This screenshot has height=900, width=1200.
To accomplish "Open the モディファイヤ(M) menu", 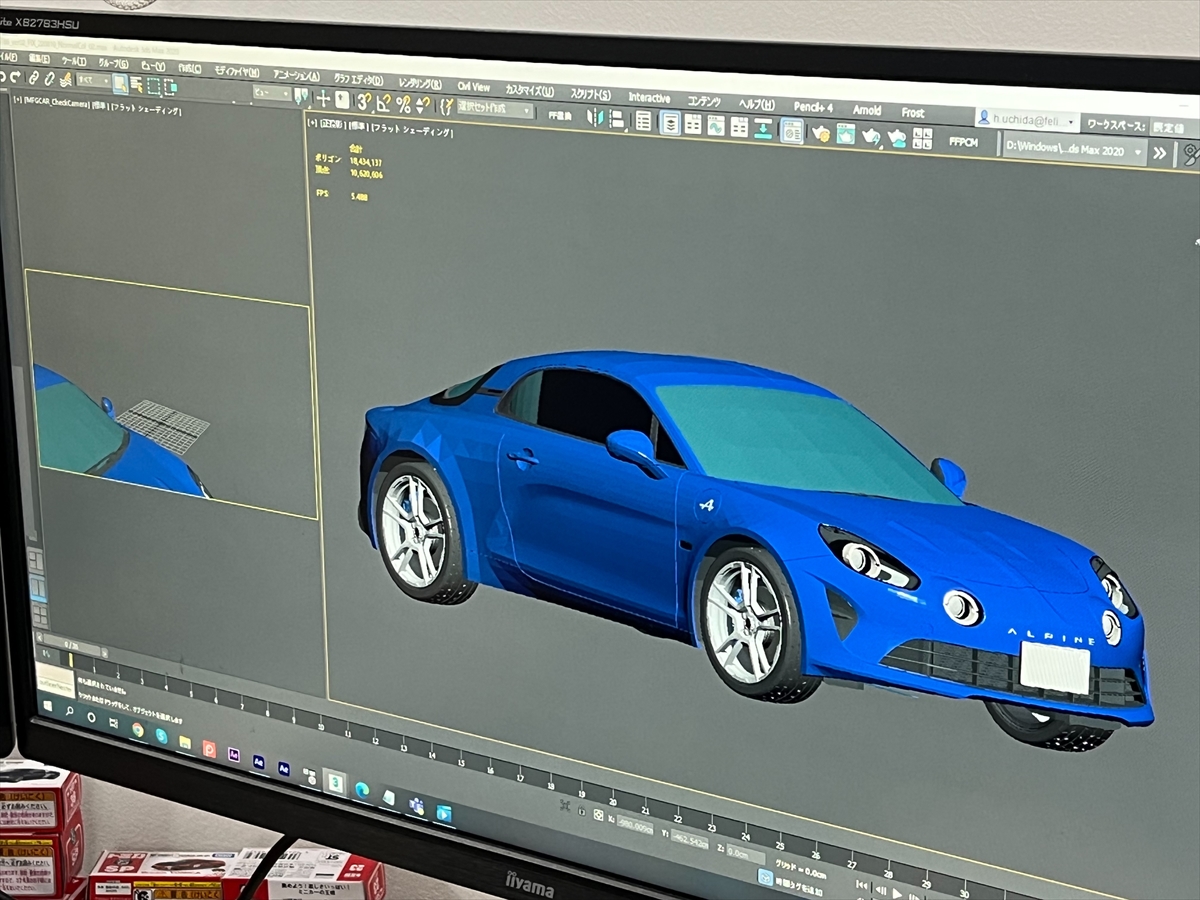I will pyautogui.click(x=237, y=71).
